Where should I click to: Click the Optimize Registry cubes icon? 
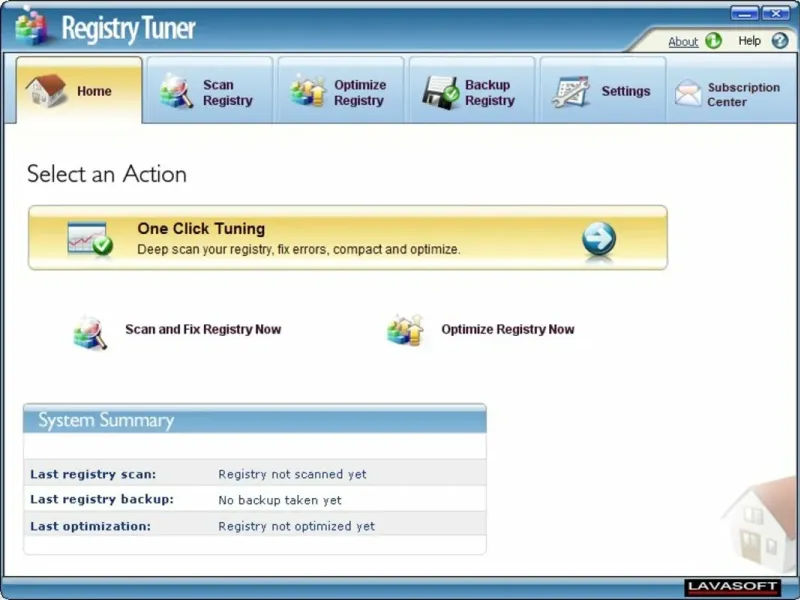pyautogui.click(x=308, y=91)
